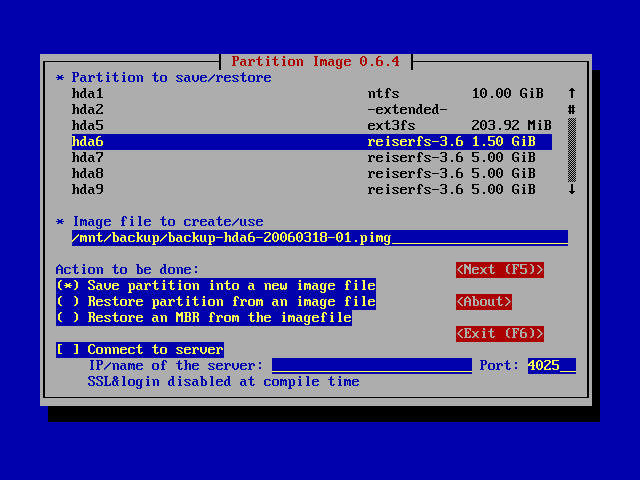Click the partition list scroll down arrow
The image size is (640, 480).
click(572, 189)
